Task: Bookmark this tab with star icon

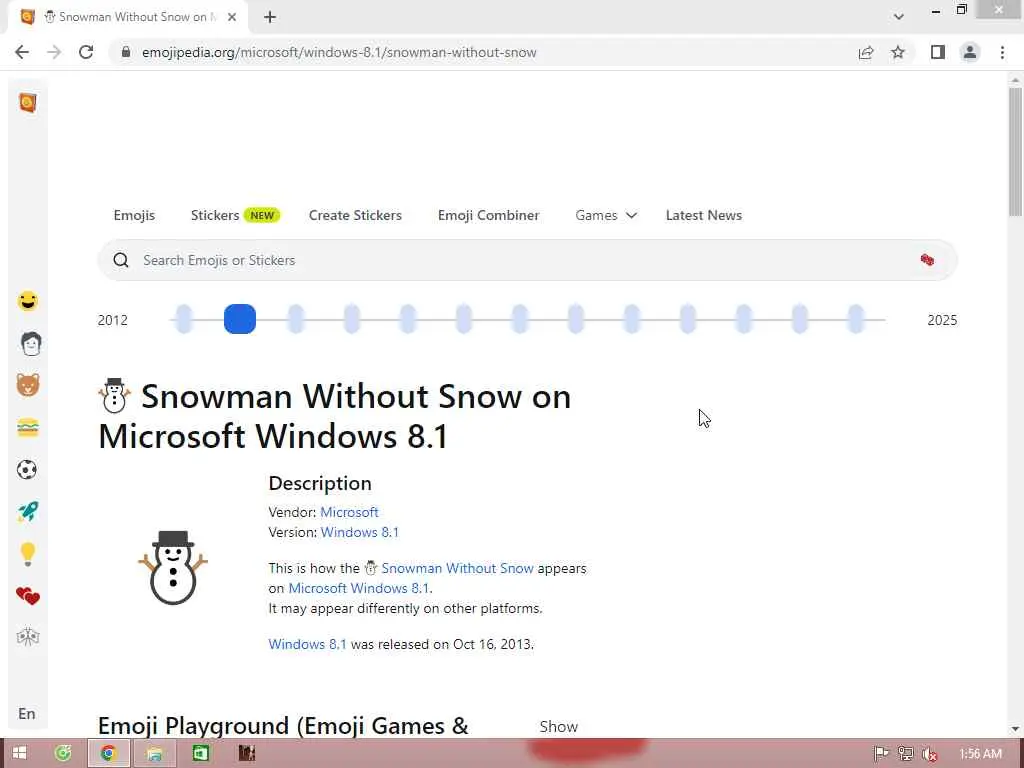Action: pos(898,52)
